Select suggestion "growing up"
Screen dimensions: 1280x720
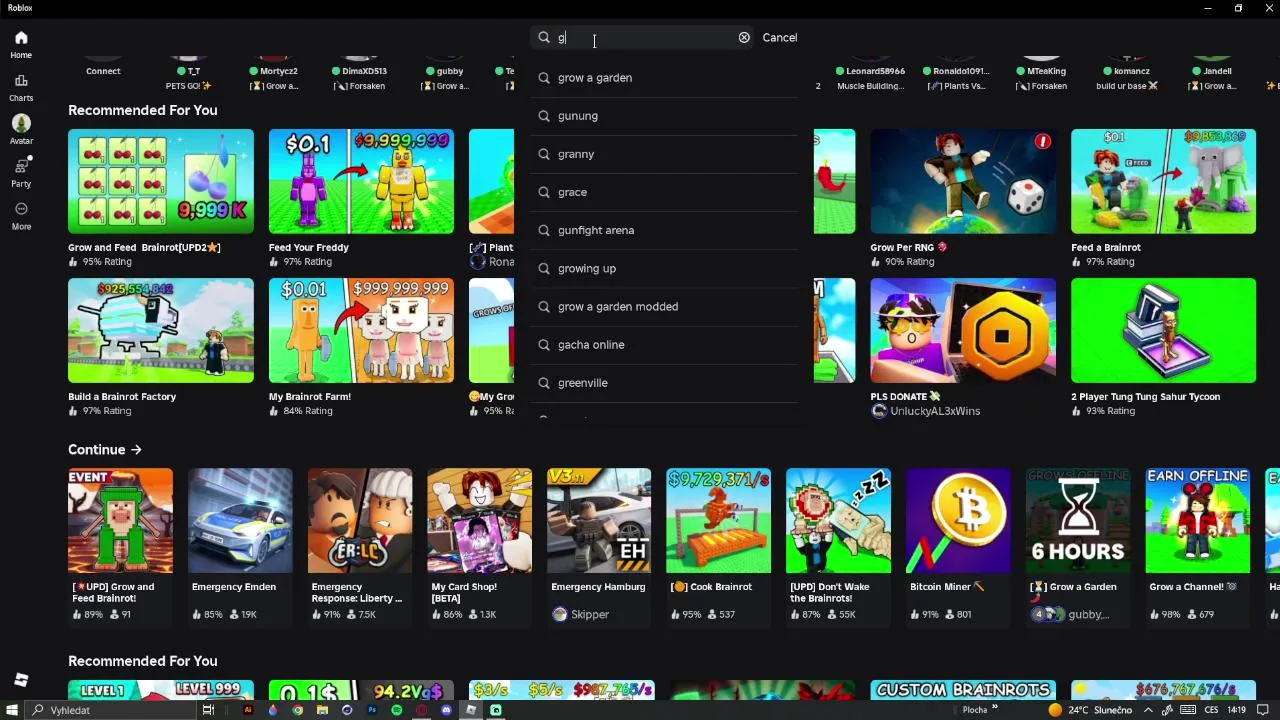coord(666,268)
